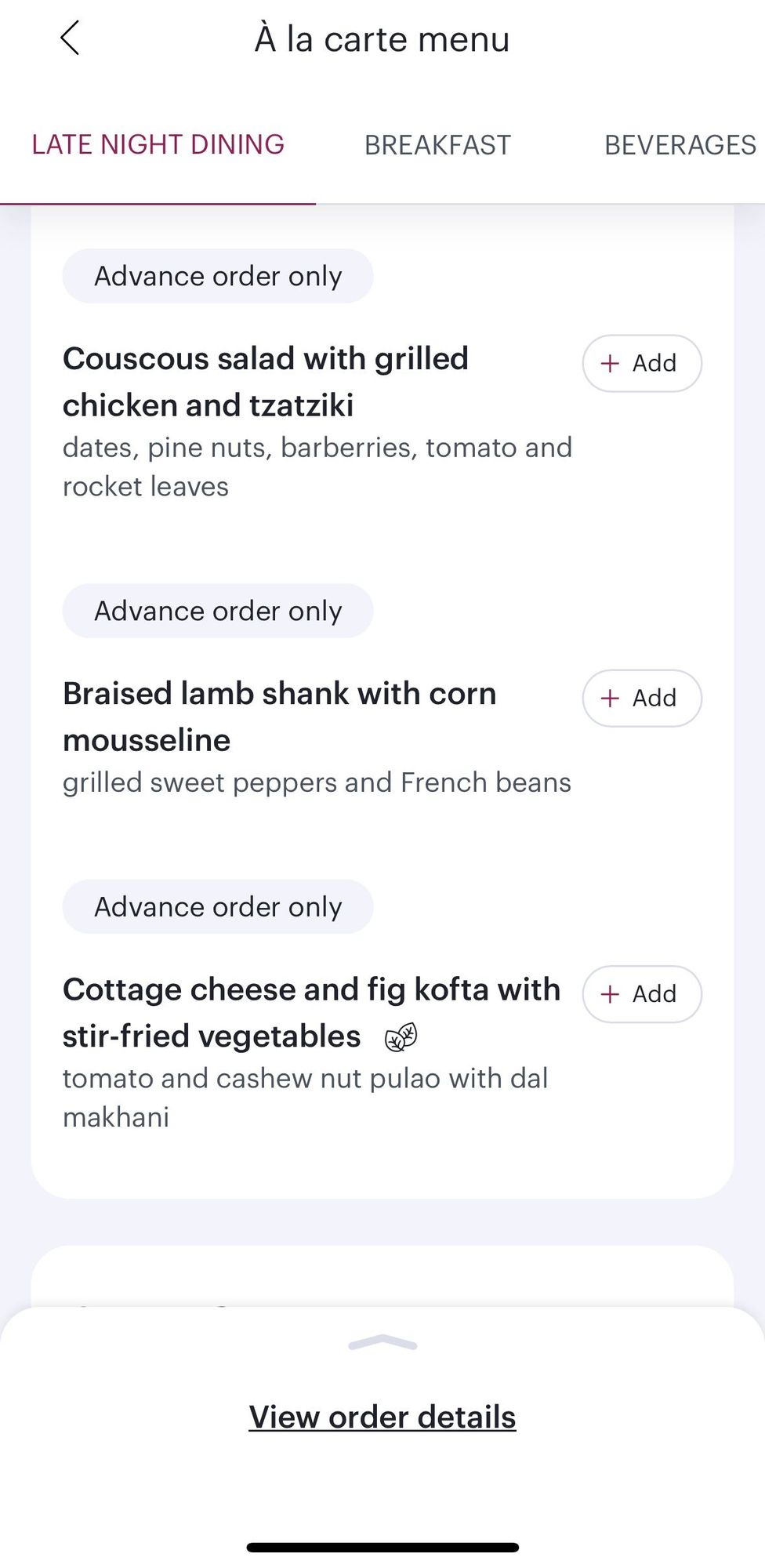Tap Advance order only tag above couscous

[218, 276]
